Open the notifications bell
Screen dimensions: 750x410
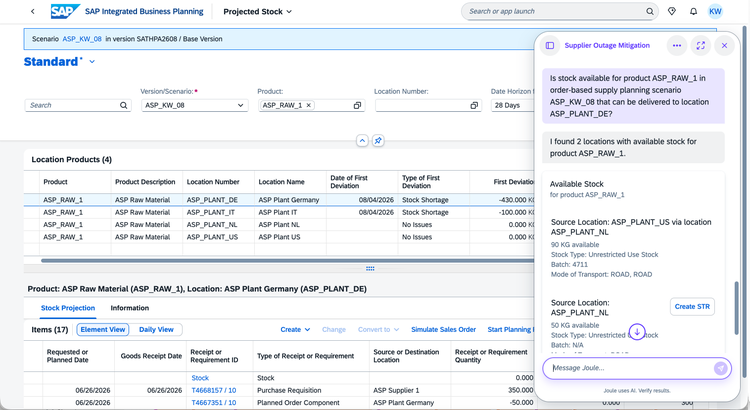(694, 11)
